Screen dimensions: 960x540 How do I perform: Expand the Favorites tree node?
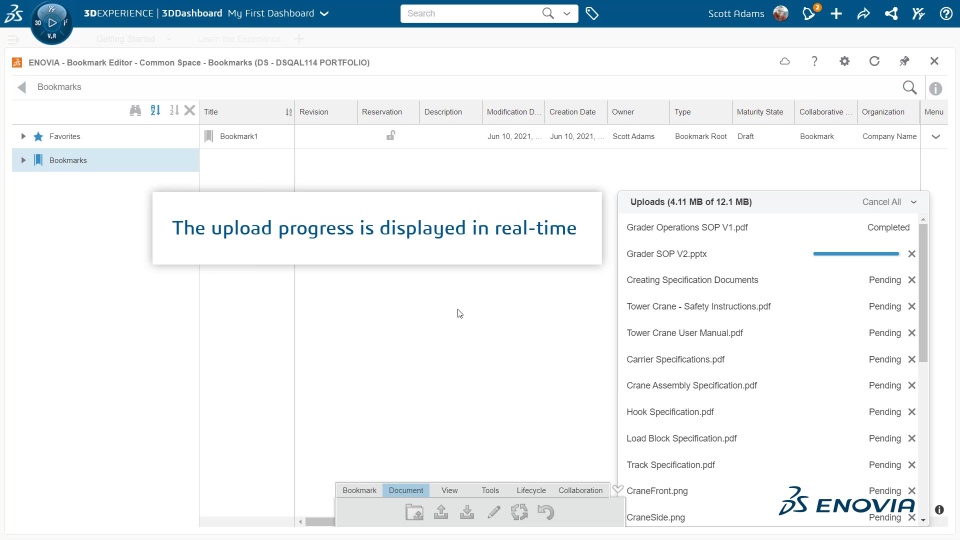[x=23, y=136]
